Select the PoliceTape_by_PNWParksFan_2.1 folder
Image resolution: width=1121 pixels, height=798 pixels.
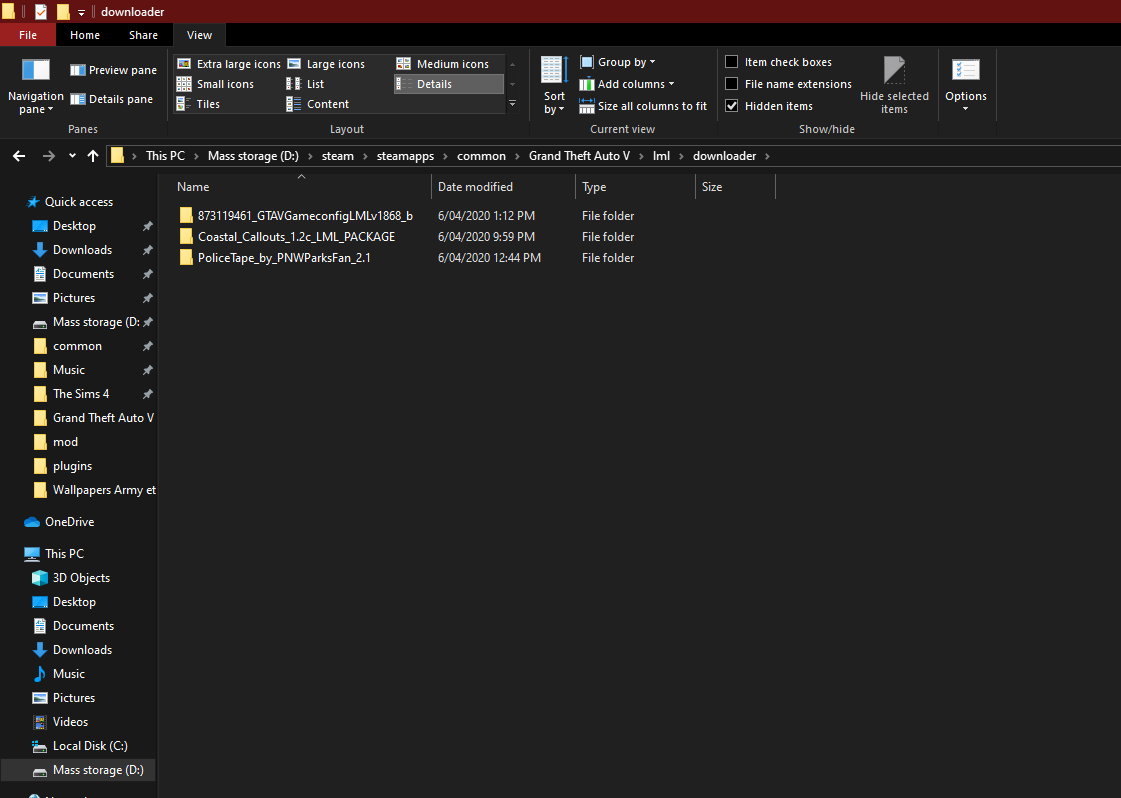point(284,257)
